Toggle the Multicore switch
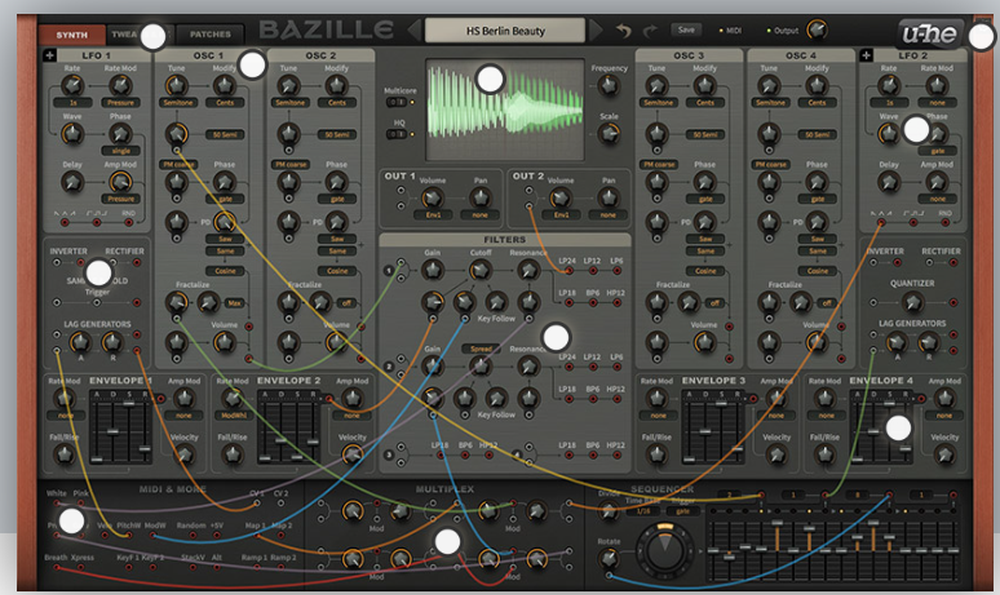 pyautogui.click(x=397, y=102)
